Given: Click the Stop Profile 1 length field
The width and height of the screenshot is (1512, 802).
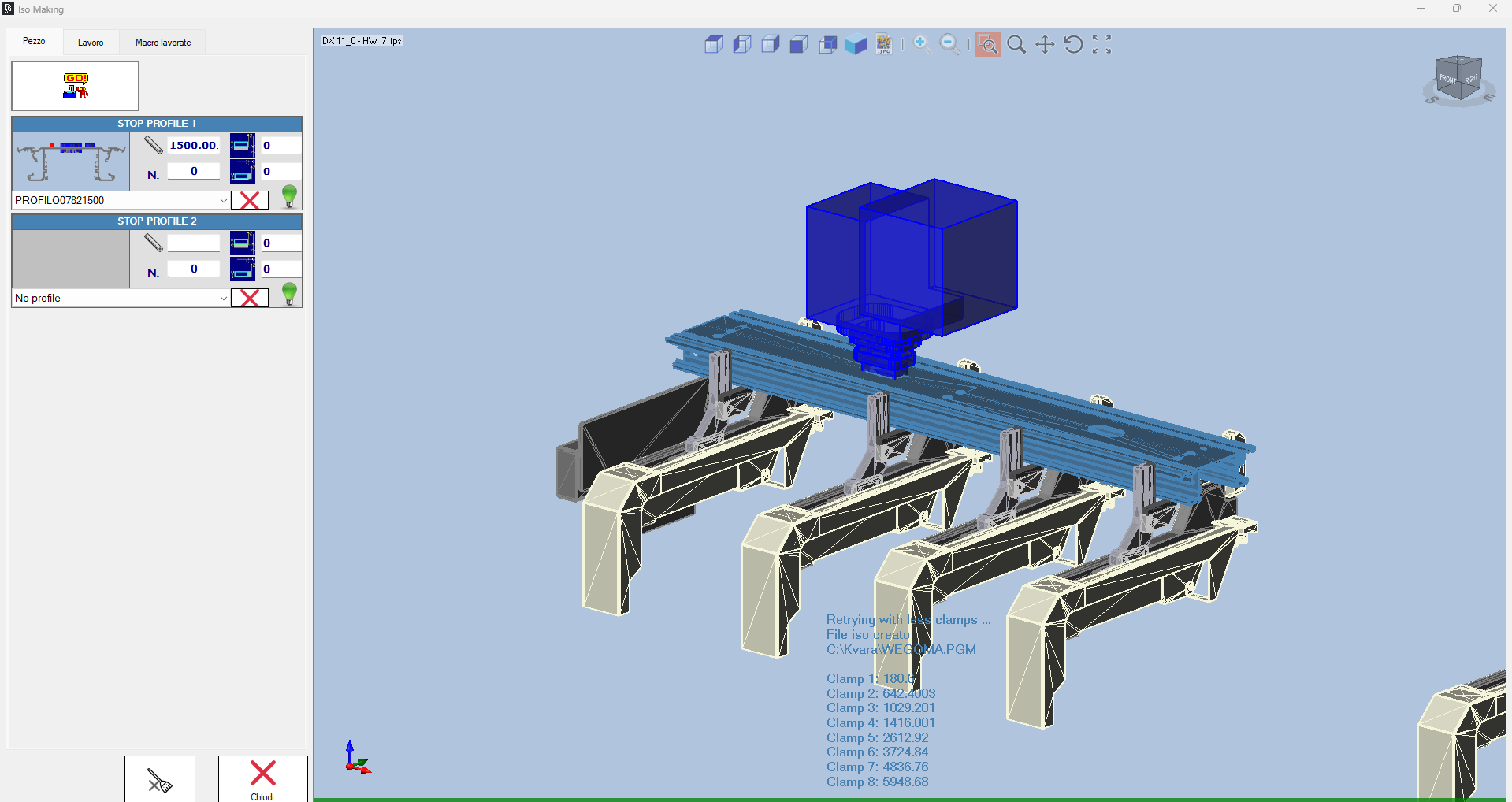Looking at the screenshot, I should coord(193,145).
